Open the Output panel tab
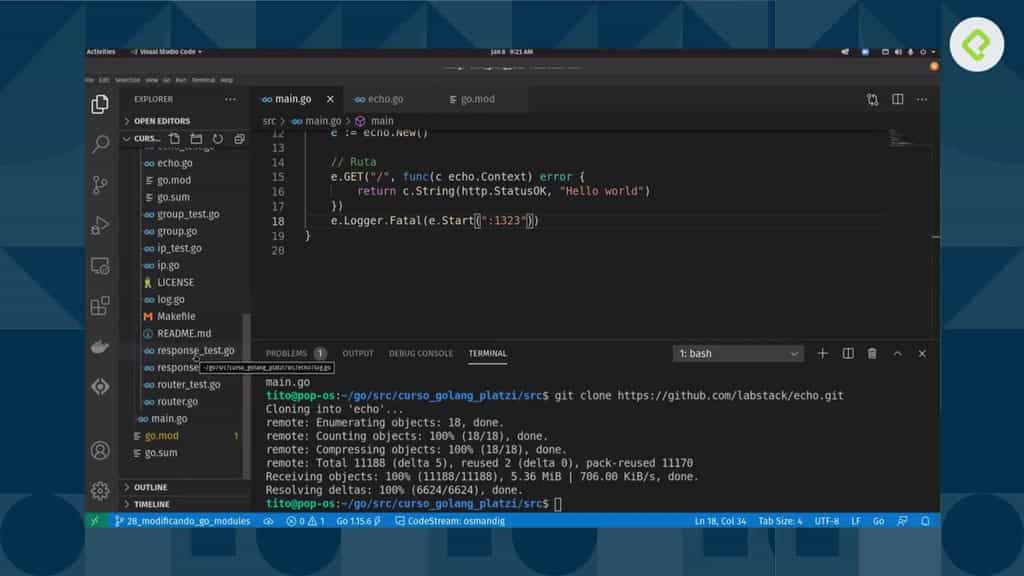This screenshot has height=576, width=1024. click(x=358, y=353)
